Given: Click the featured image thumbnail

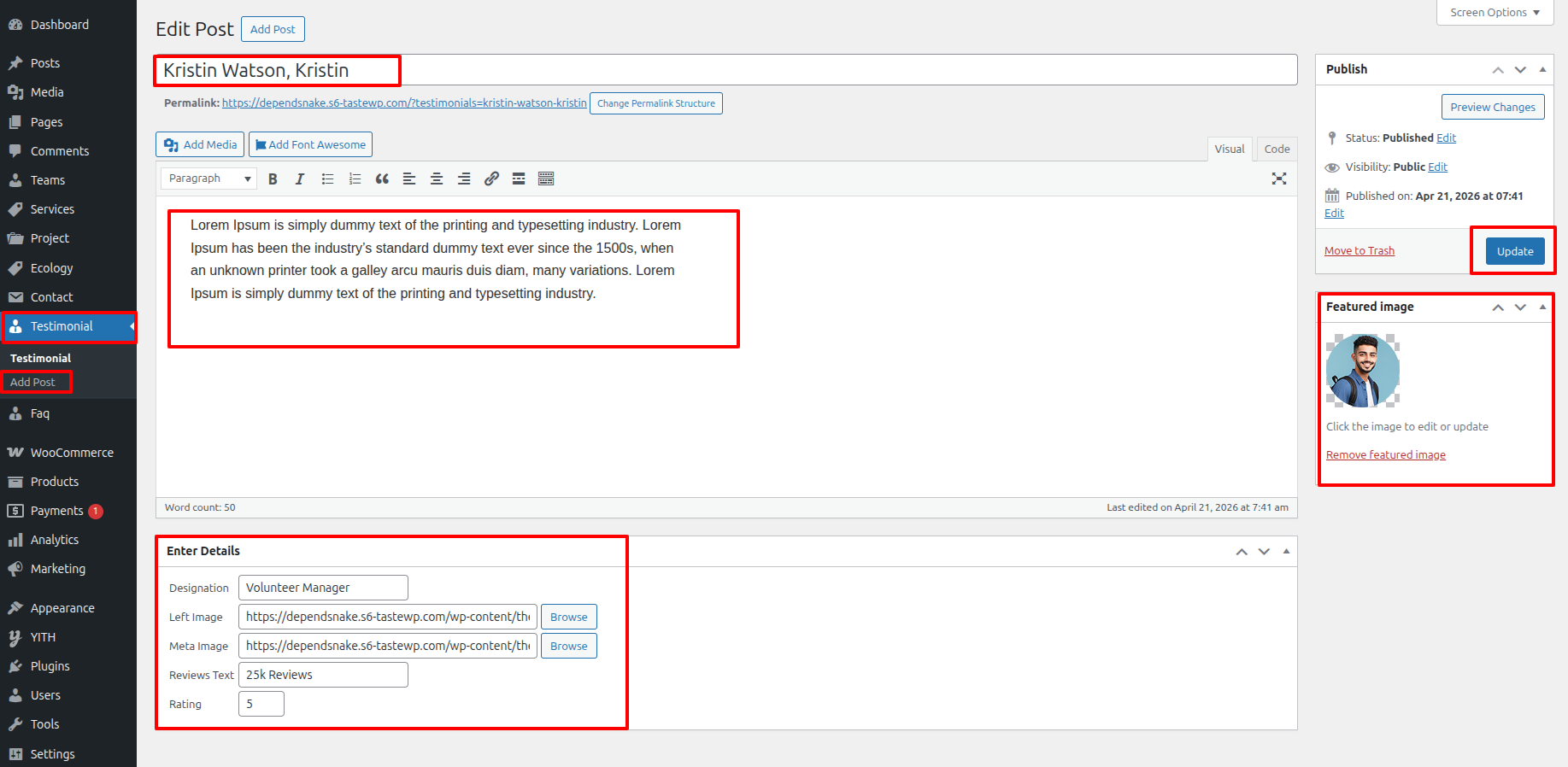Looking at the screenshot, I should point(1362,371).
